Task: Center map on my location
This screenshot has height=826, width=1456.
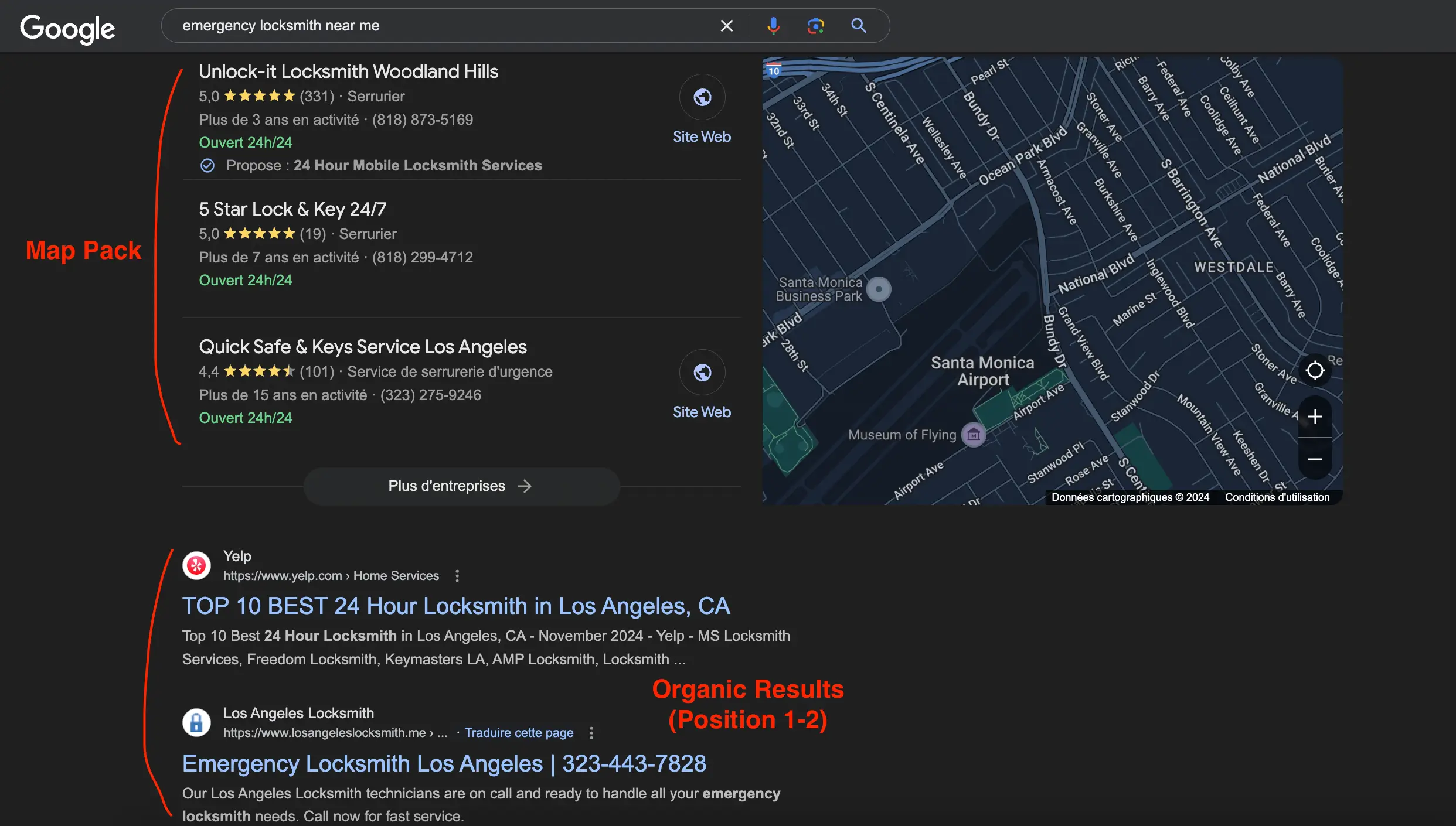Action: (x=1315, y=370)
